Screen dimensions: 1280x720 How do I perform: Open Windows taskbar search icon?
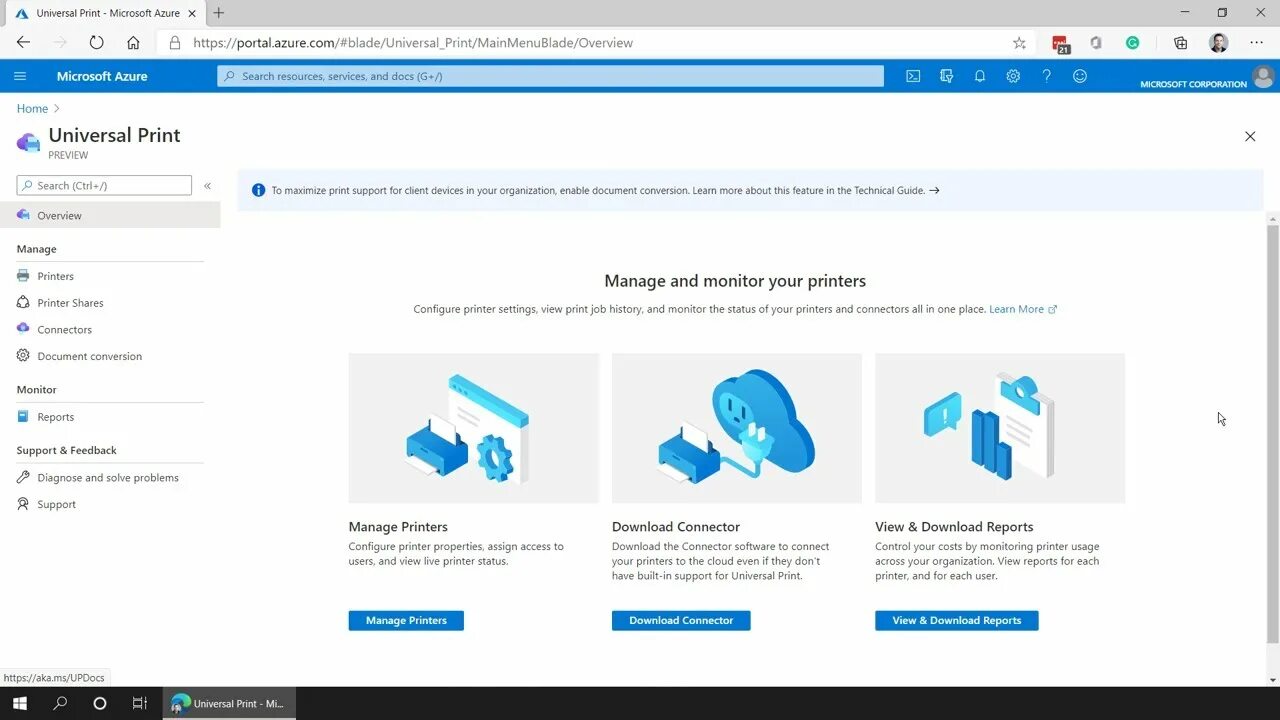click(60, 703)
